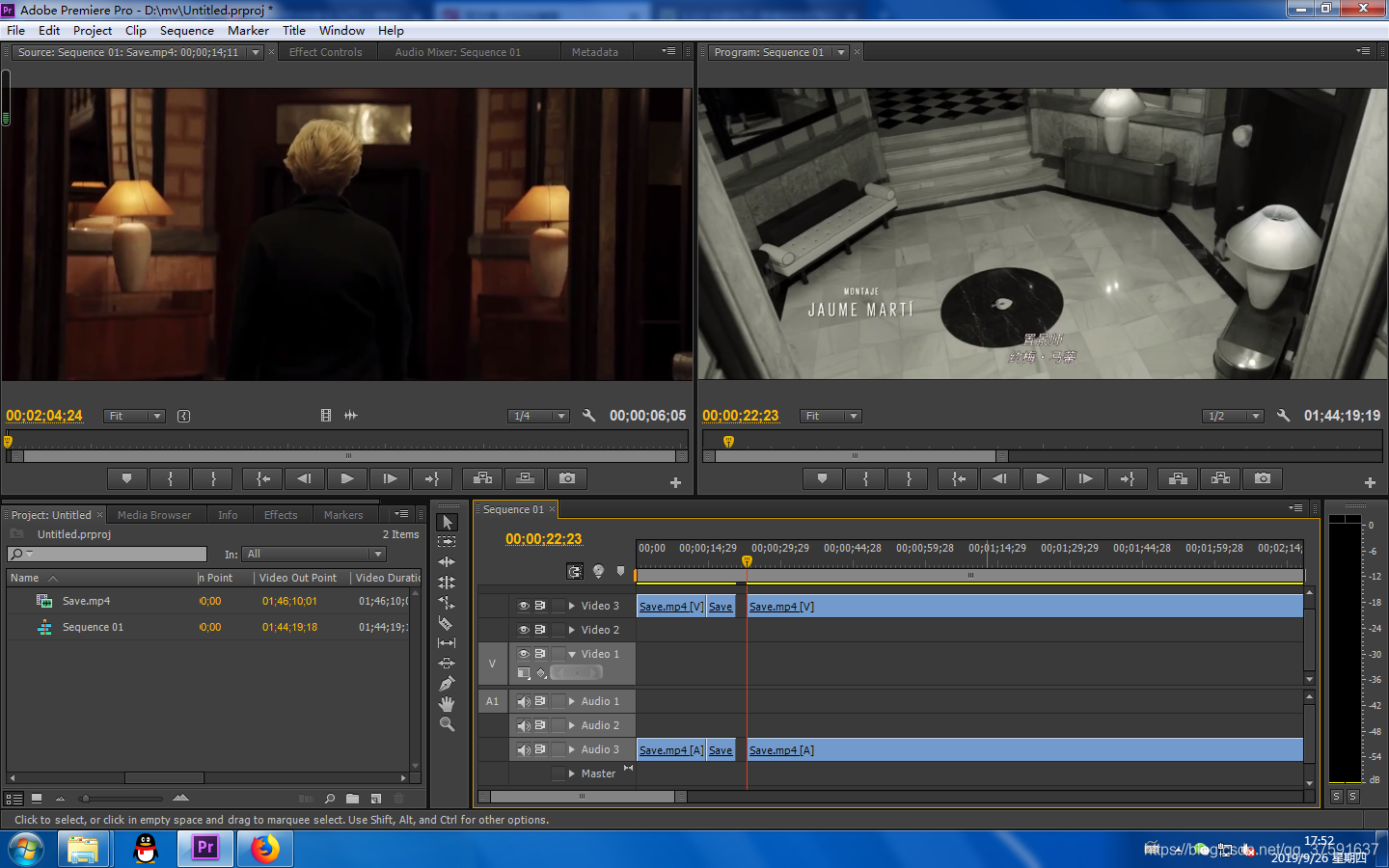
Task: Select the Zoom tool magnifier
Action: (x=447, y=724)
